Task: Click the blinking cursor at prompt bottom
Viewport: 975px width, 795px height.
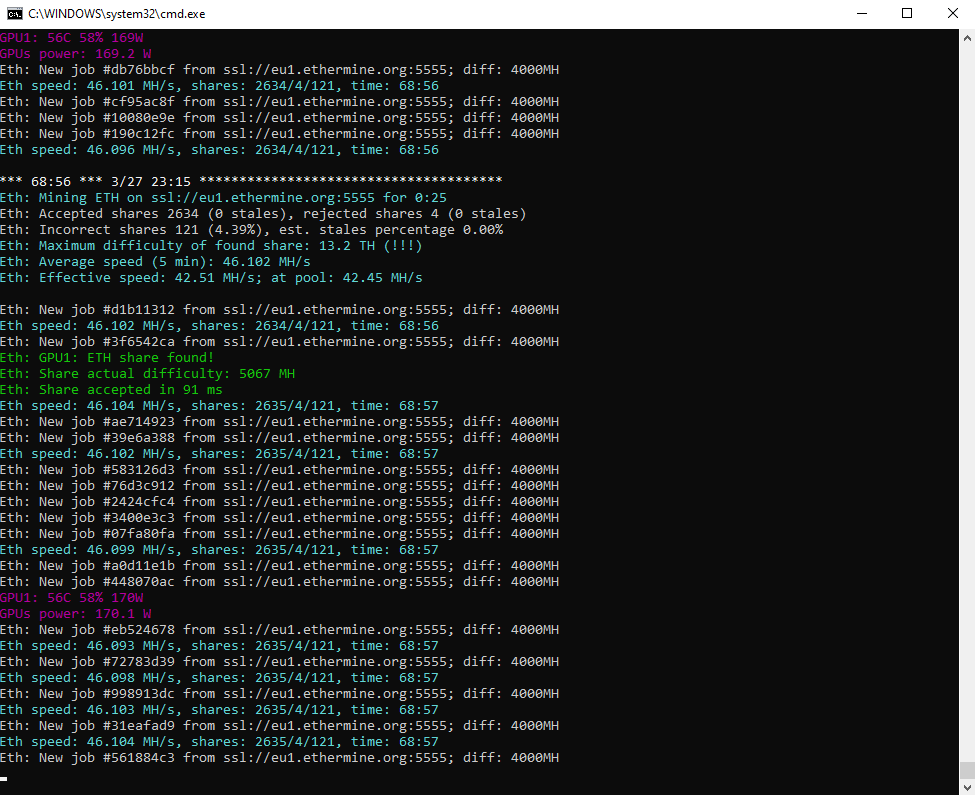Action: click(4, 778)
